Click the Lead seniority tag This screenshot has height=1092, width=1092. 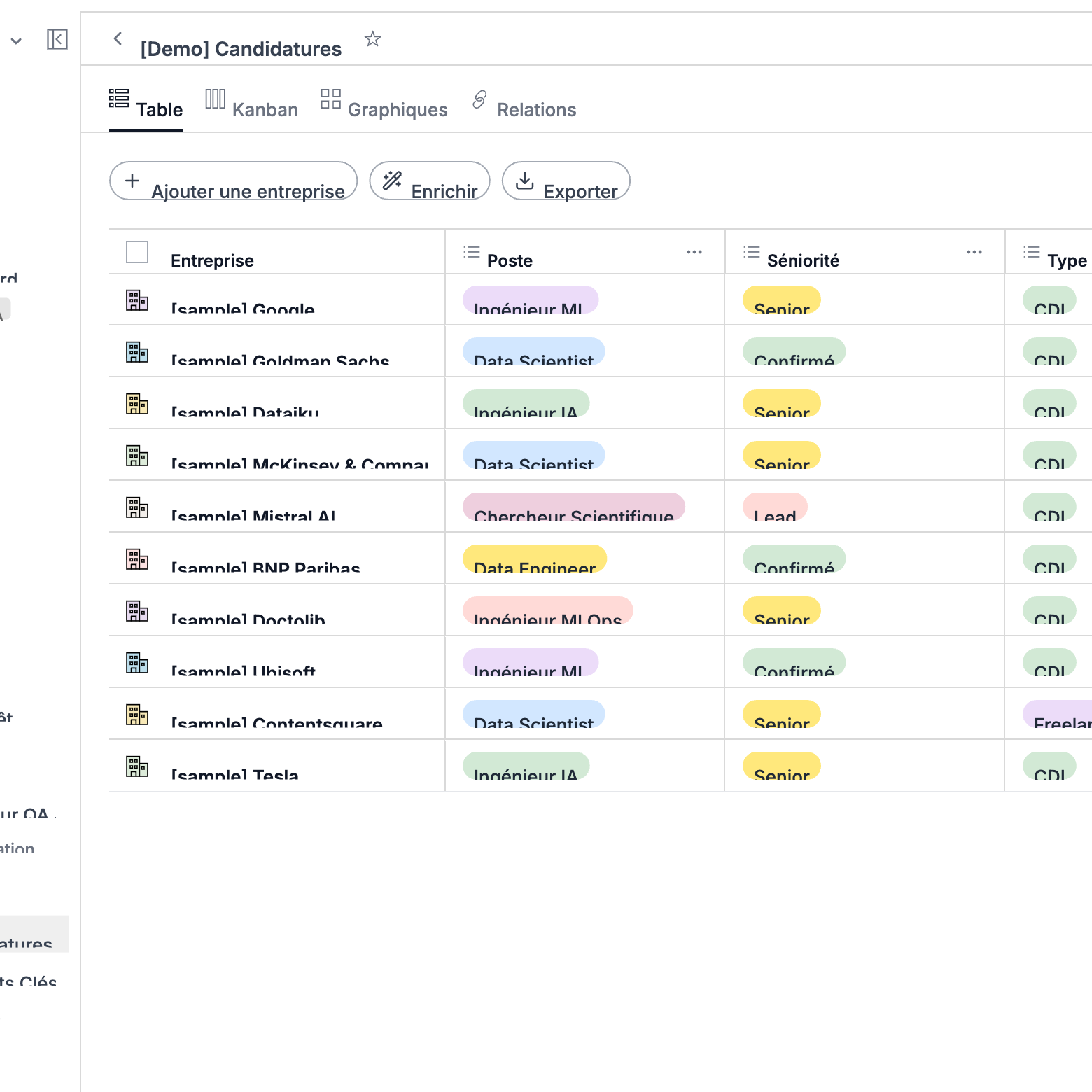(775, 507)
